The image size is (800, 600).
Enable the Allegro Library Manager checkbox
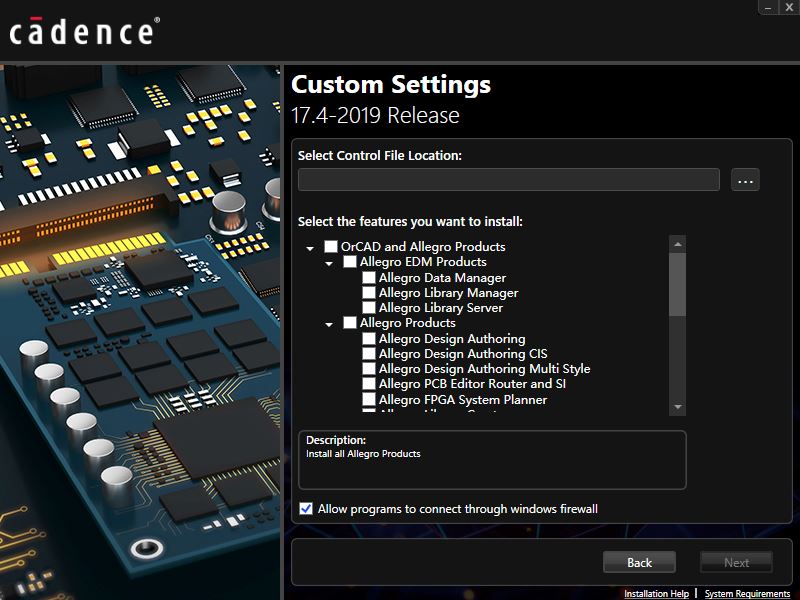(x=368, y=292)
